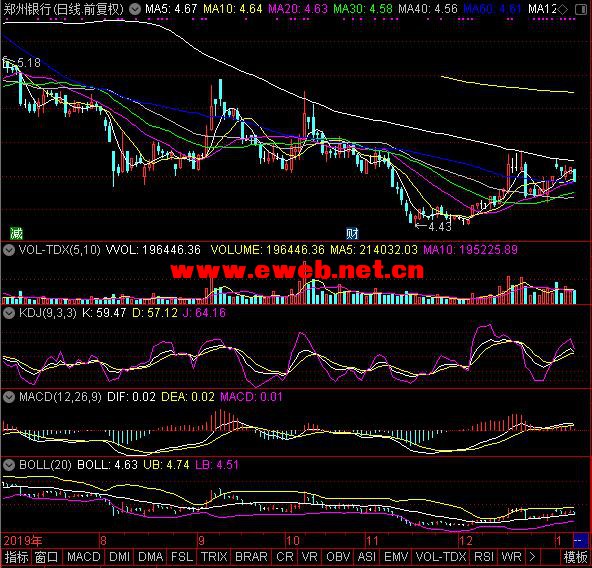Image resolution: width=592 pixels, height=568 pixels.
Task: Click the diamond icon beside the MA12 label
Action: click(x=563, y=9)
